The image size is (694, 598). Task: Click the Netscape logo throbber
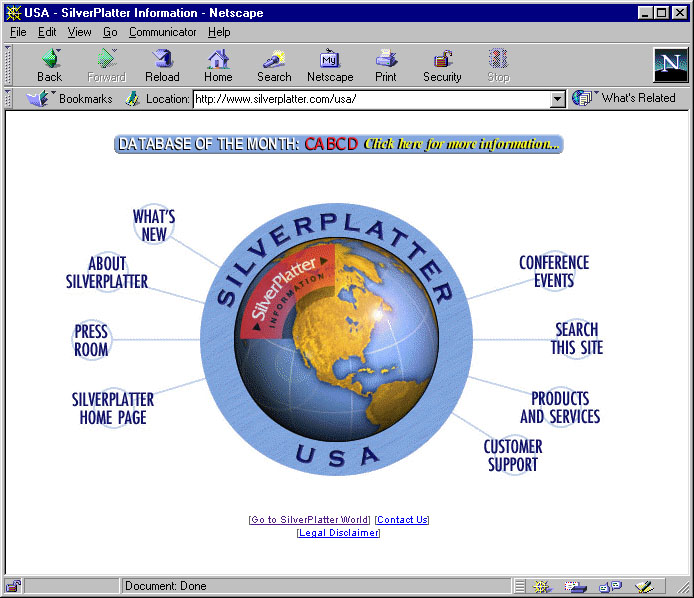[670, 65]
